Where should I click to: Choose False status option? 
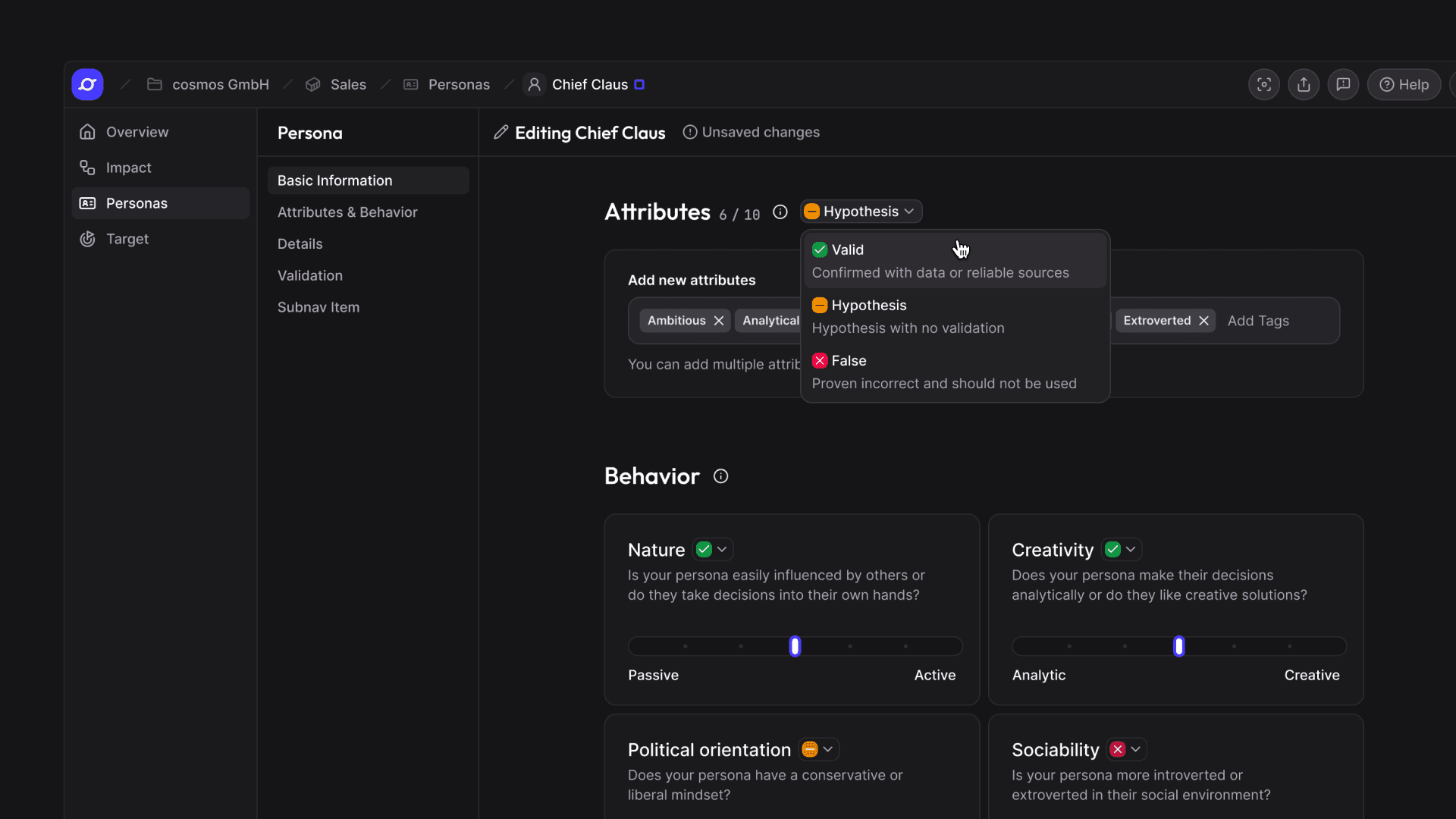(955, 372)
